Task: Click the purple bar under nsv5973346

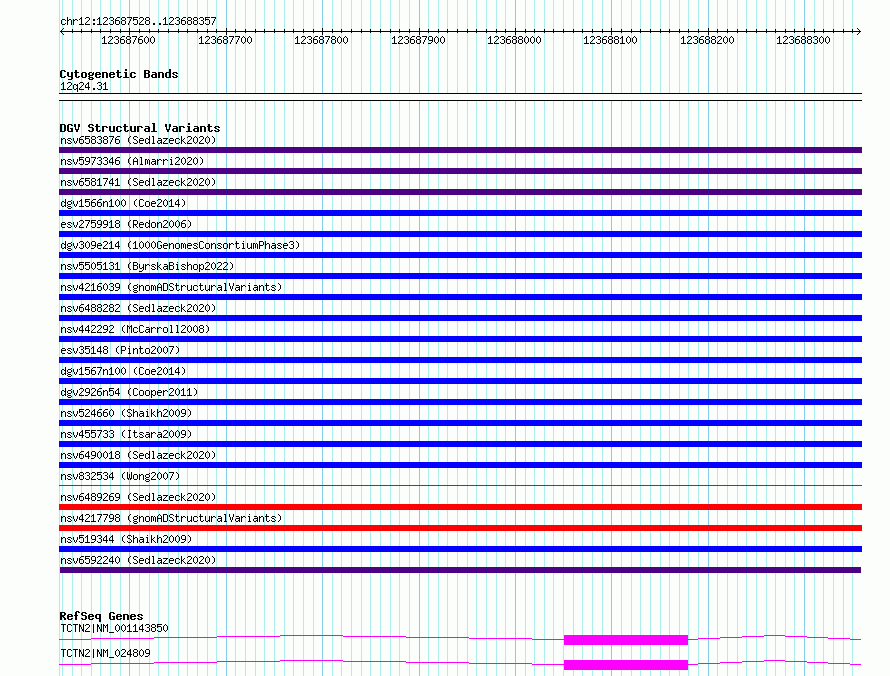Action: click(x=460, y=171)
